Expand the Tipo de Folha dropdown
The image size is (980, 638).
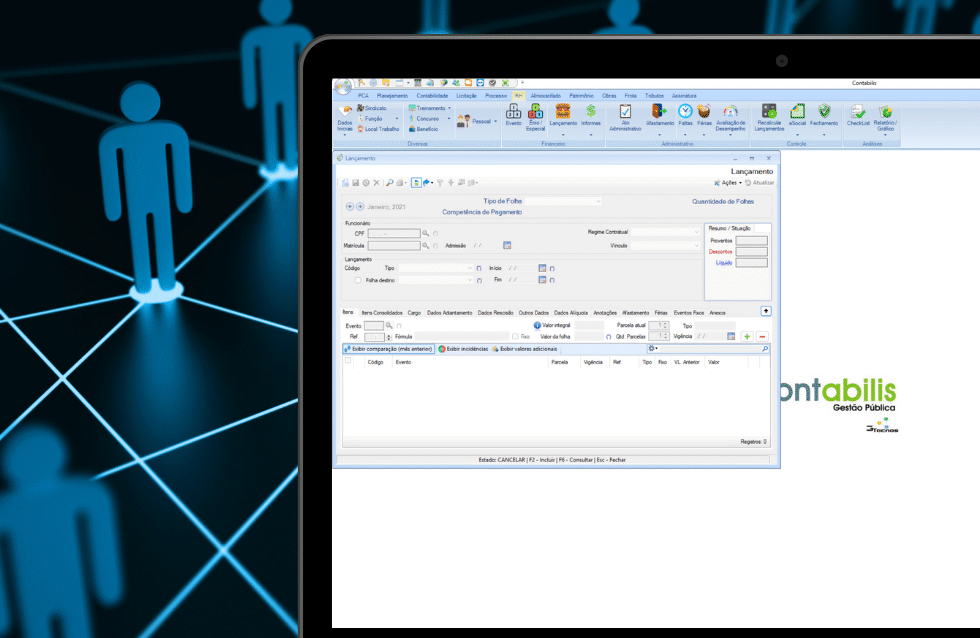598,201
